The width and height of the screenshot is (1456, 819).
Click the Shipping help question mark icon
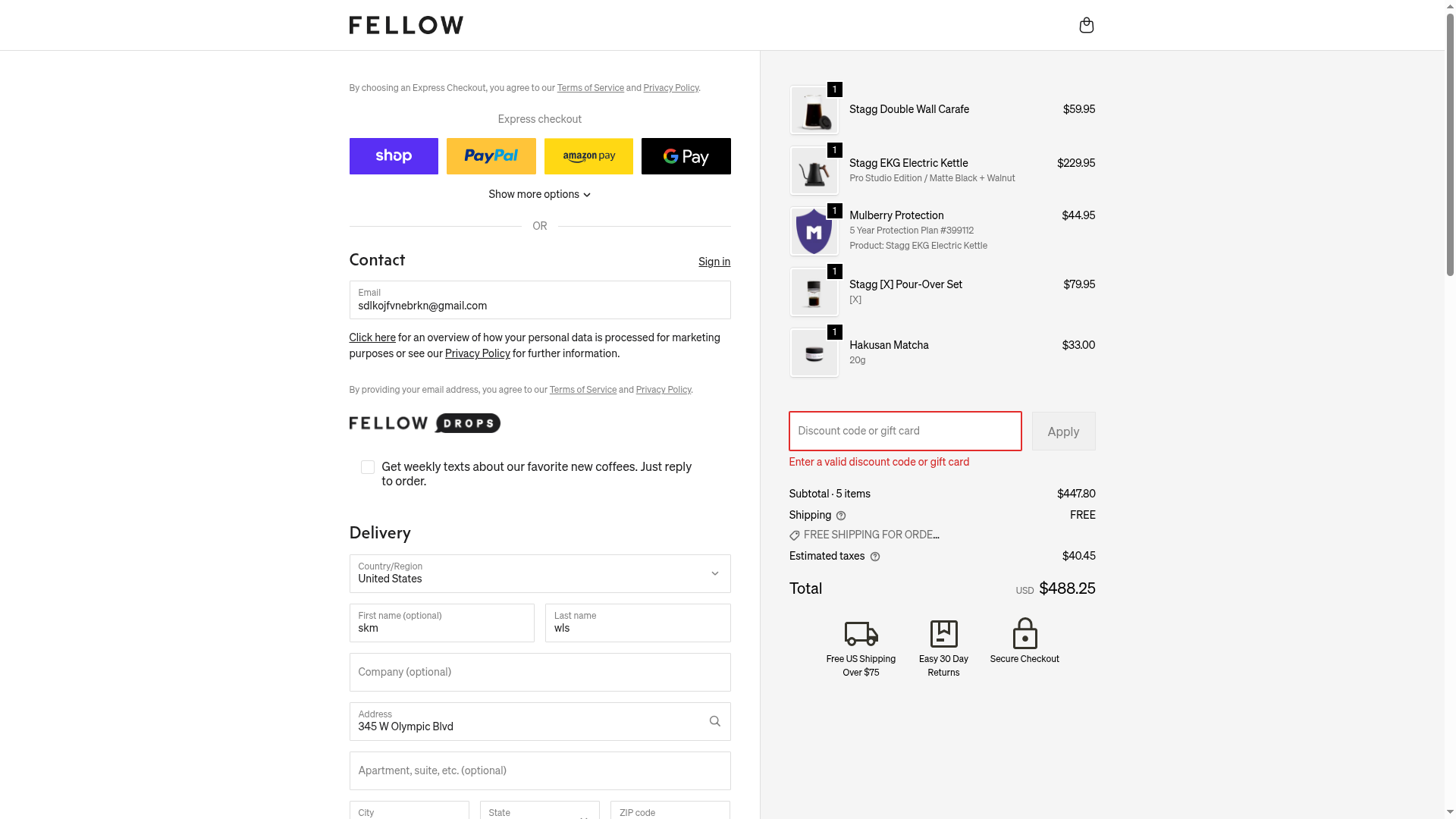841,516
